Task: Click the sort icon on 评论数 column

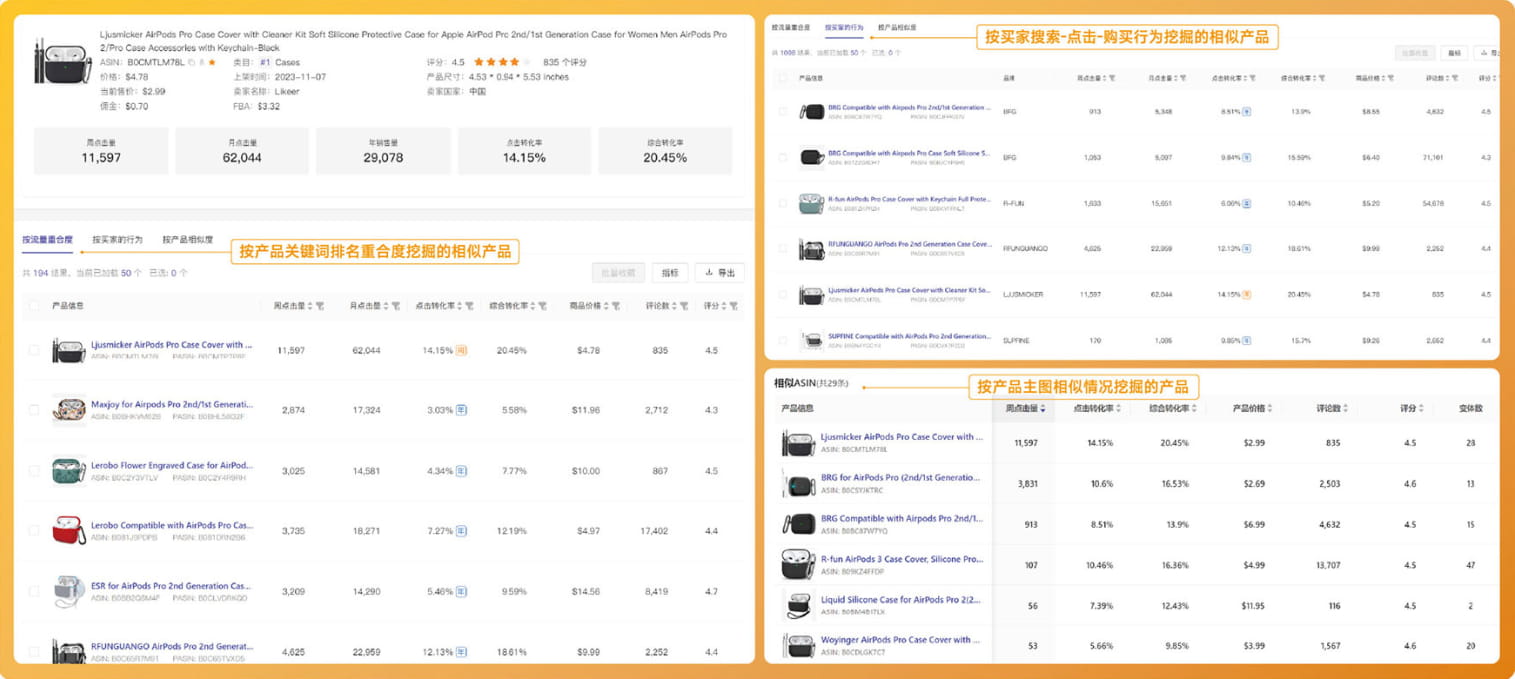Action: (674, 306)
